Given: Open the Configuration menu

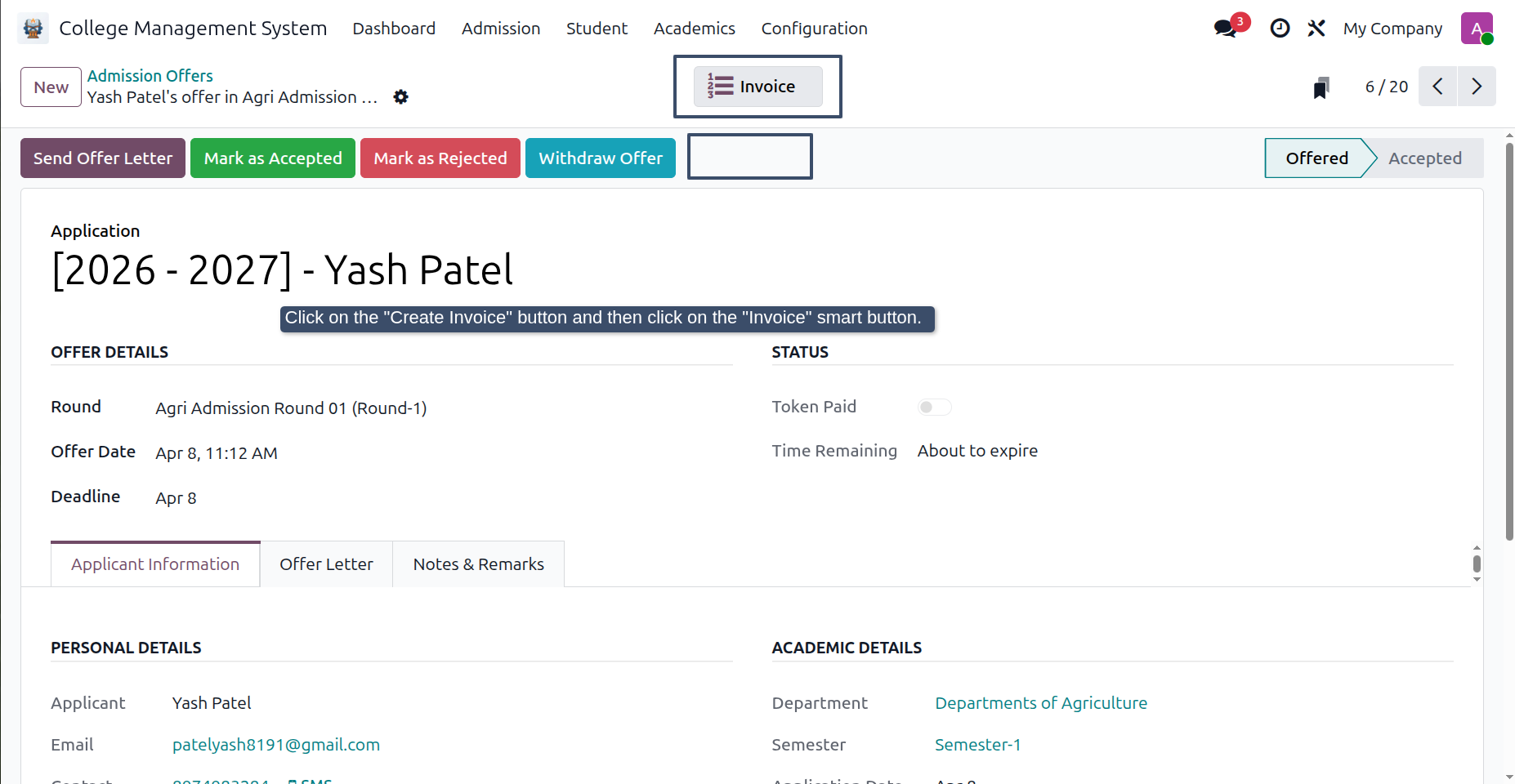Looking at the screenshot, I should click(x=815, y=29).
